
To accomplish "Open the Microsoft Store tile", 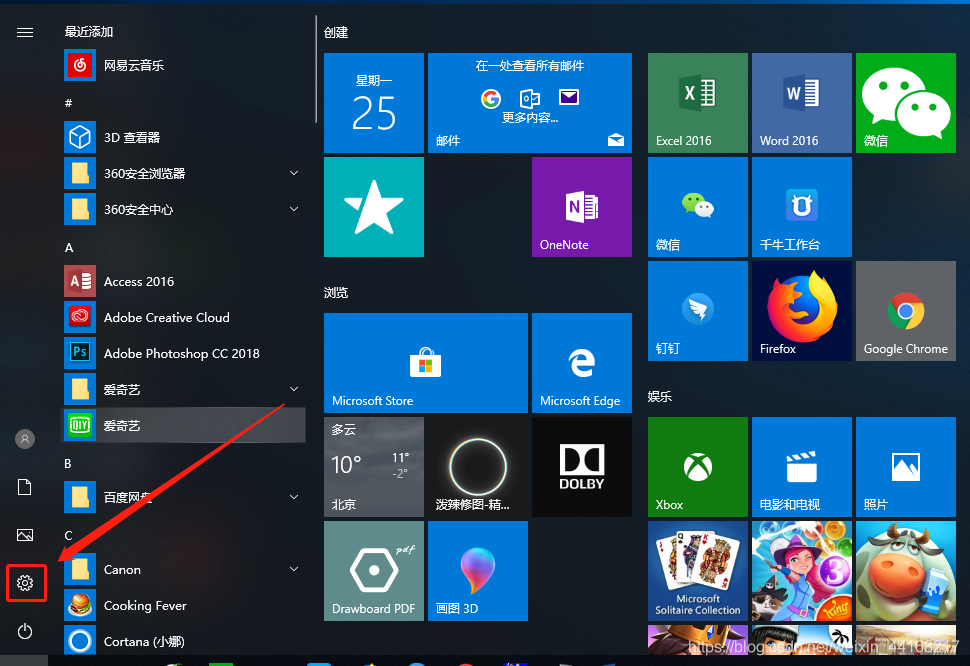I will pos(426,362).
